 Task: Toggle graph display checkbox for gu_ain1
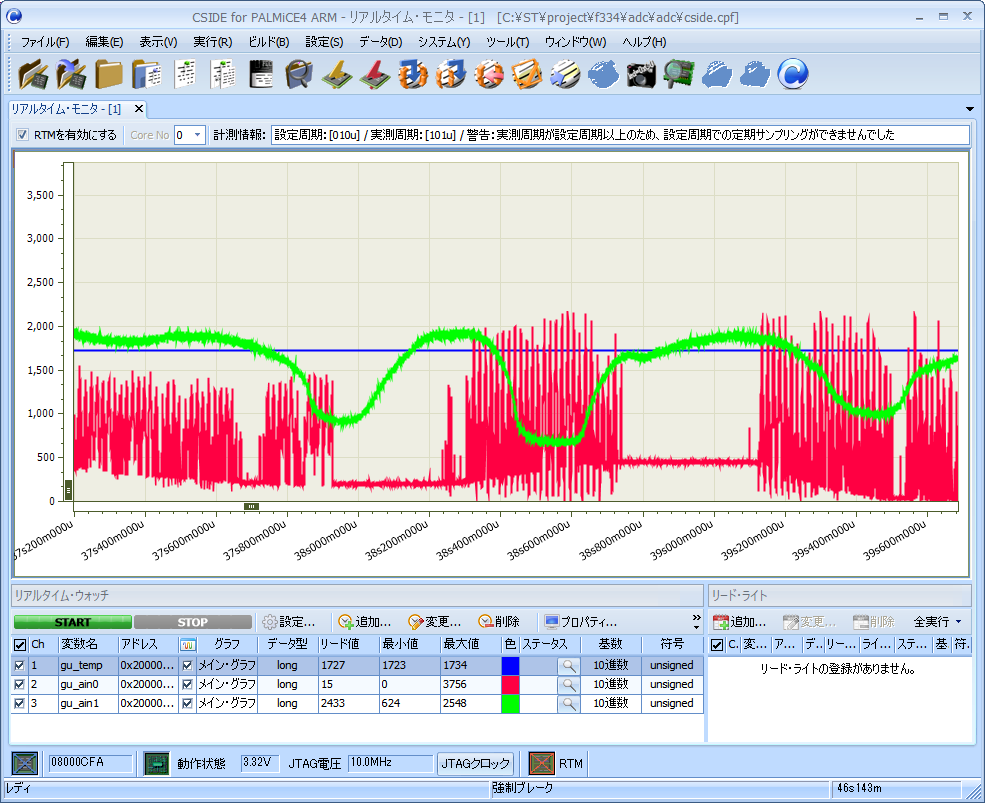[x=187, y=704]
